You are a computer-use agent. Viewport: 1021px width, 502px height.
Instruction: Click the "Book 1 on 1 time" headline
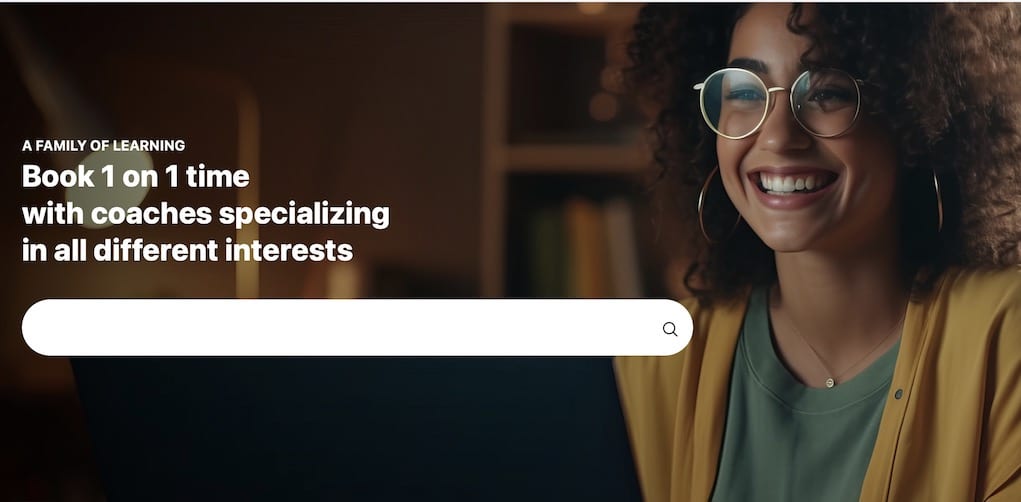[x=135, y=176]
